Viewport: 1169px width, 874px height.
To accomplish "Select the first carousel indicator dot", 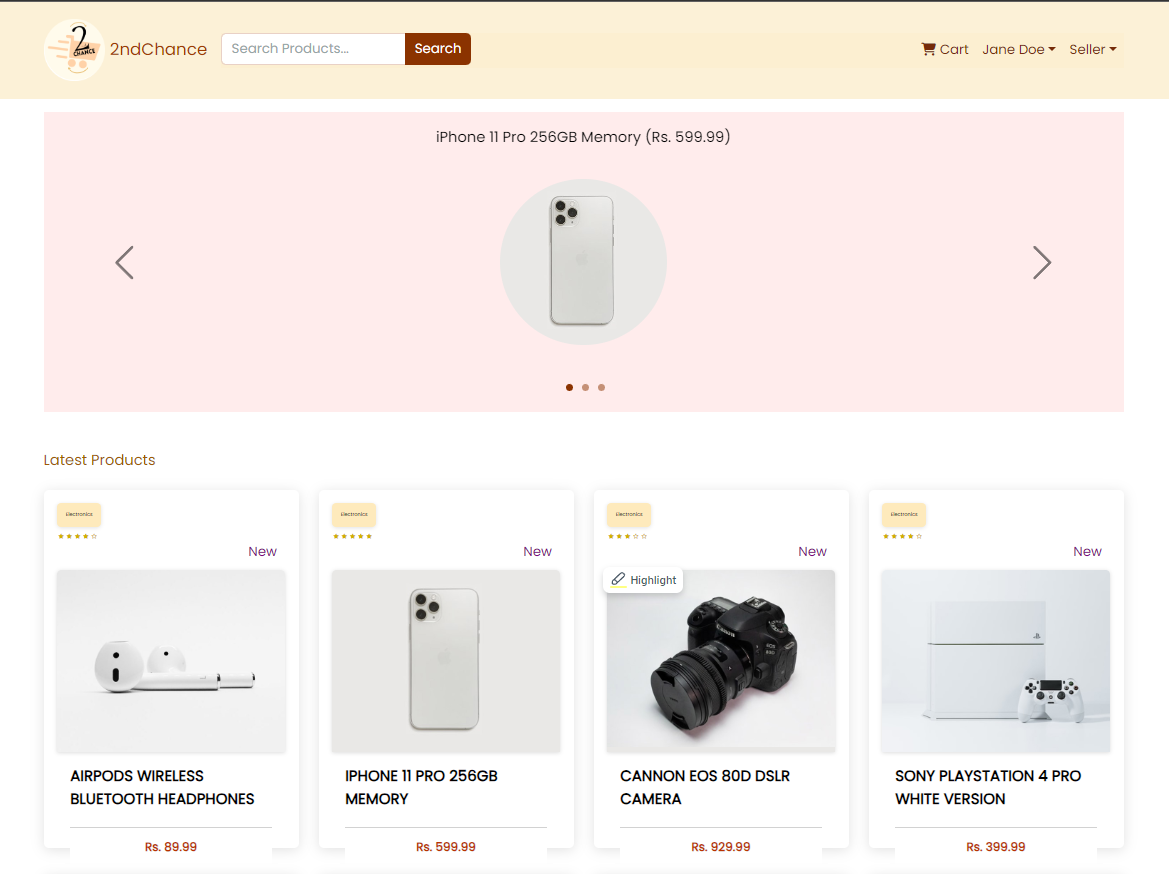I will (x=570, y=387).
